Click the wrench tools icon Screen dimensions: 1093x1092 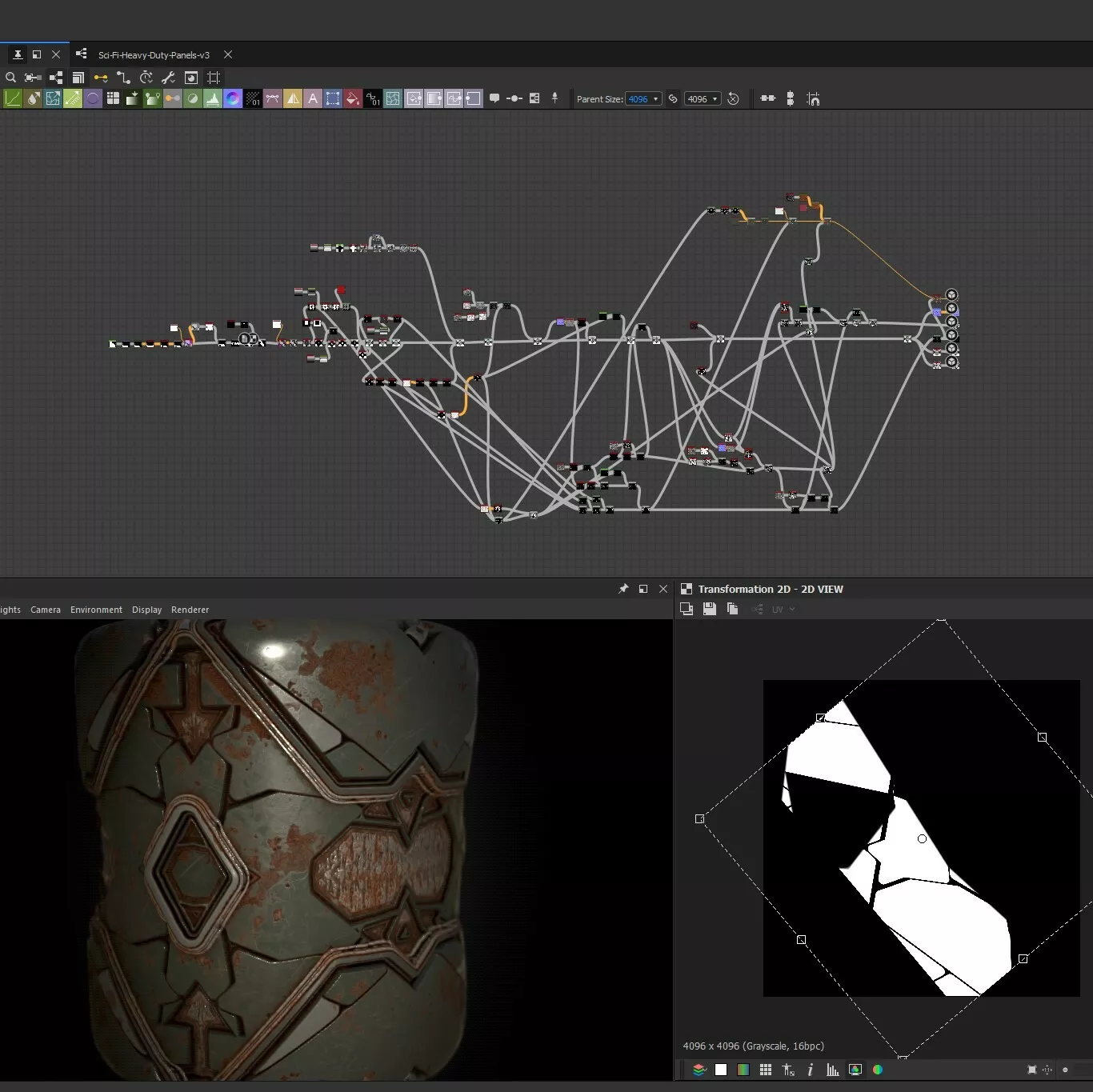click(168, 78)
